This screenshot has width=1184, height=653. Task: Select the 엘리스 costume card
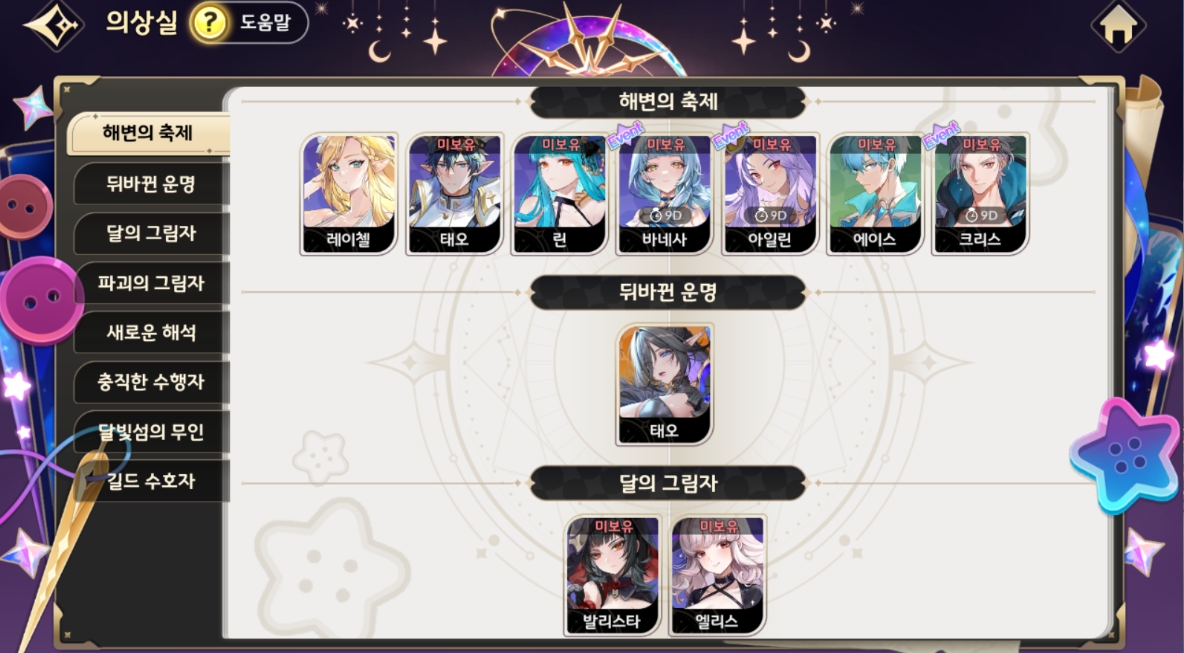[x=717, y=575]
